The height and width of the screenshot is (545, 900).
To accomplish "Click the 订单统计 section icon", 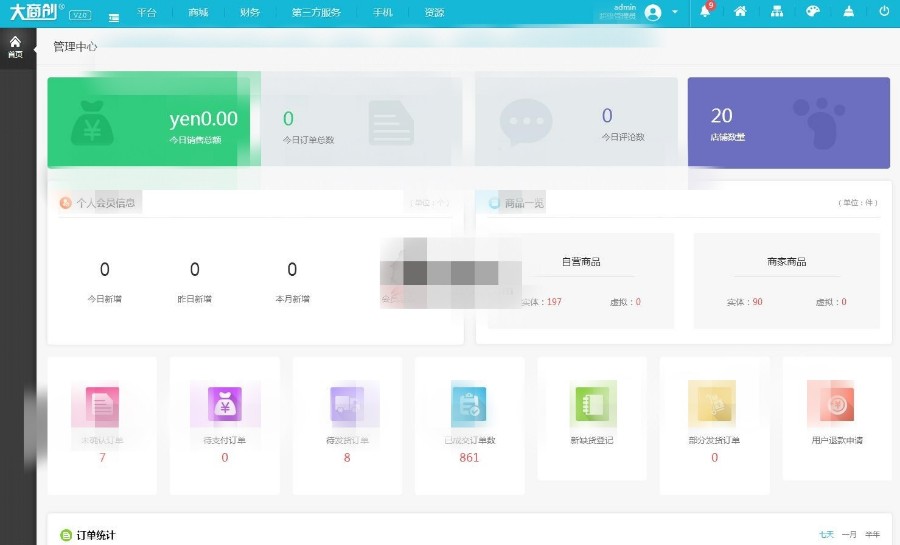I will point(66,535).
